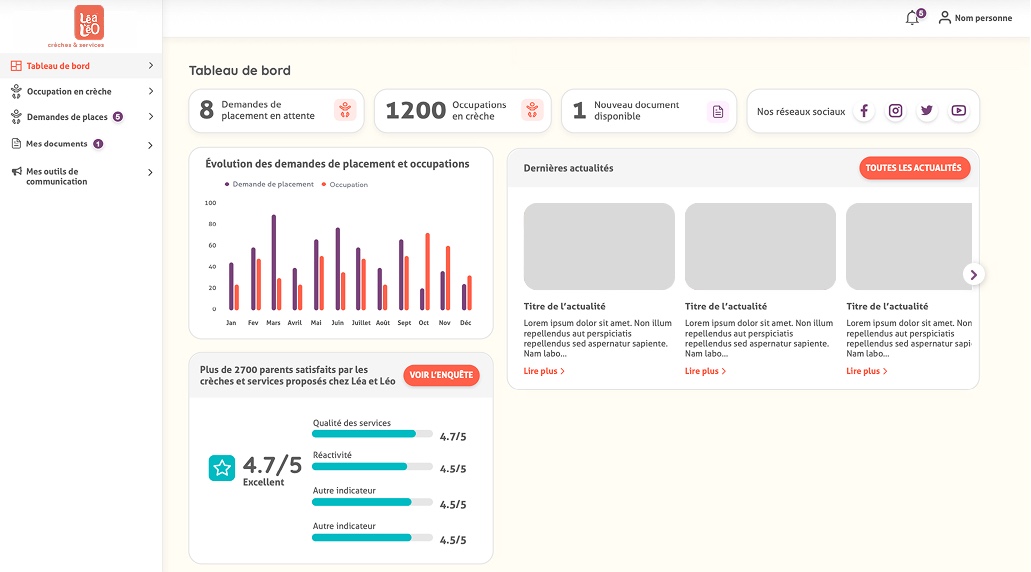
Task: Click the 4.7/5 Excellent overall rating
Action: [x=272, y=471]
